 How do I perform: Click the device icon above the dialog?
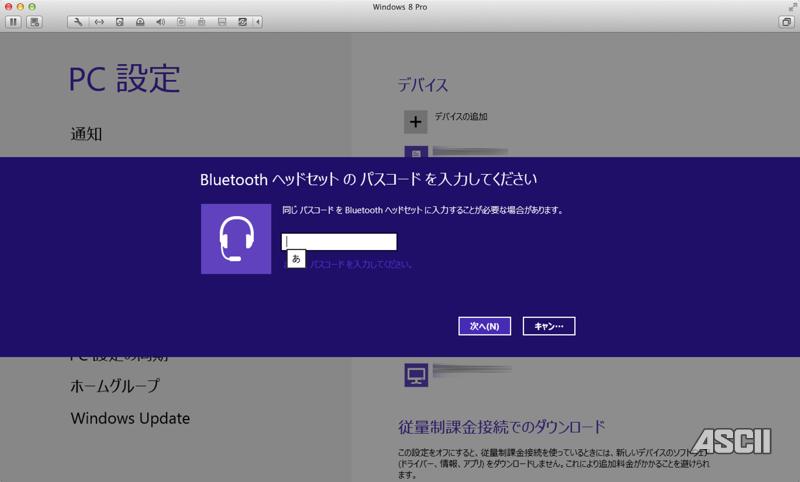tap(416, 151)
